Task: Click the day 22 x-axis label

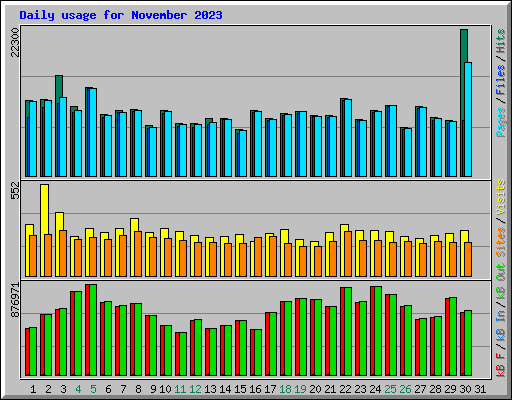Action: tap(345, 389)
